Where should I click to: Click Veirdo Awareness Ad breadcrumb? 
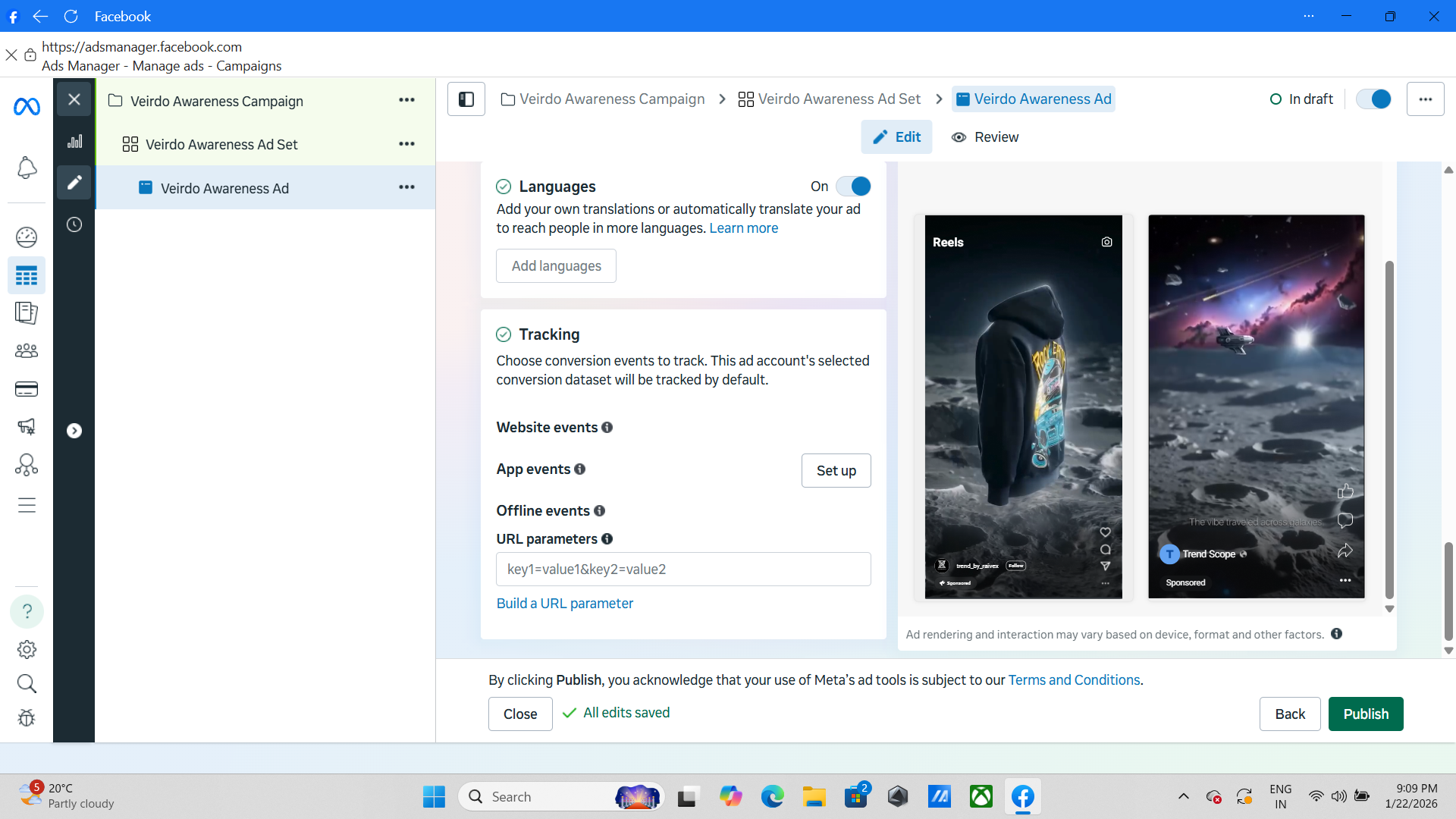click(1034, 99)
